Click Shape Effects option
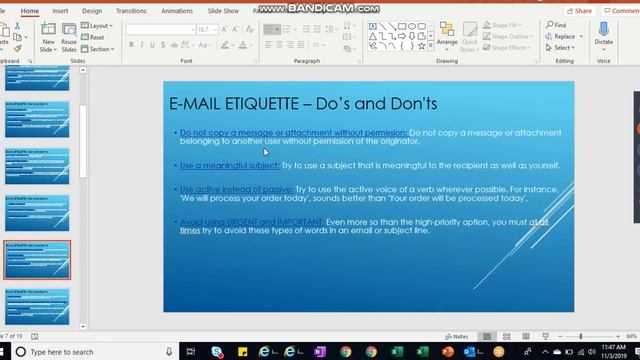This screenshot has height=360, width=640. (x=507, y=48)
